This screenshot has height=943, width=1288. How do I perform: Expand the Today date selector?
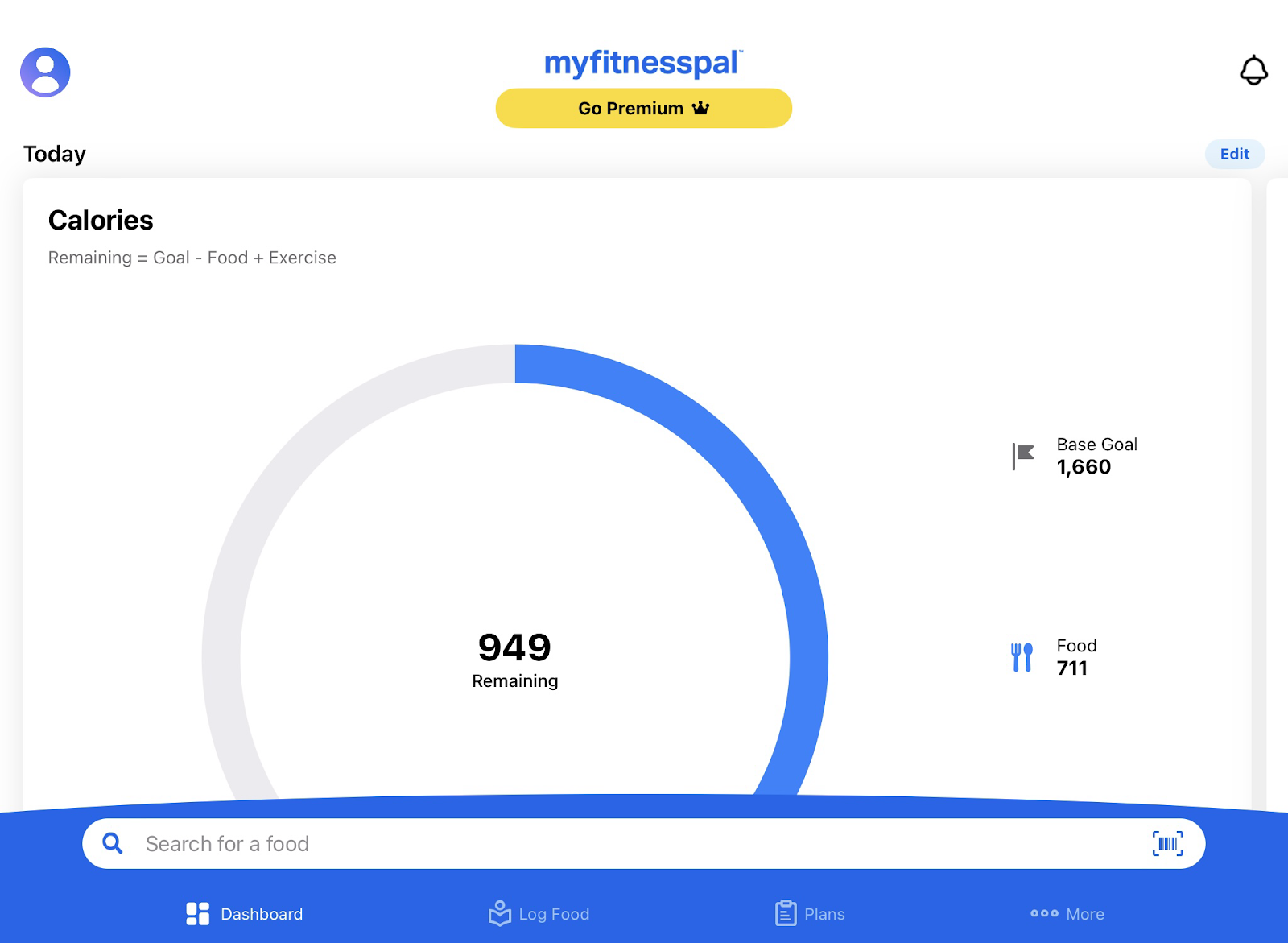pos(54,153)
